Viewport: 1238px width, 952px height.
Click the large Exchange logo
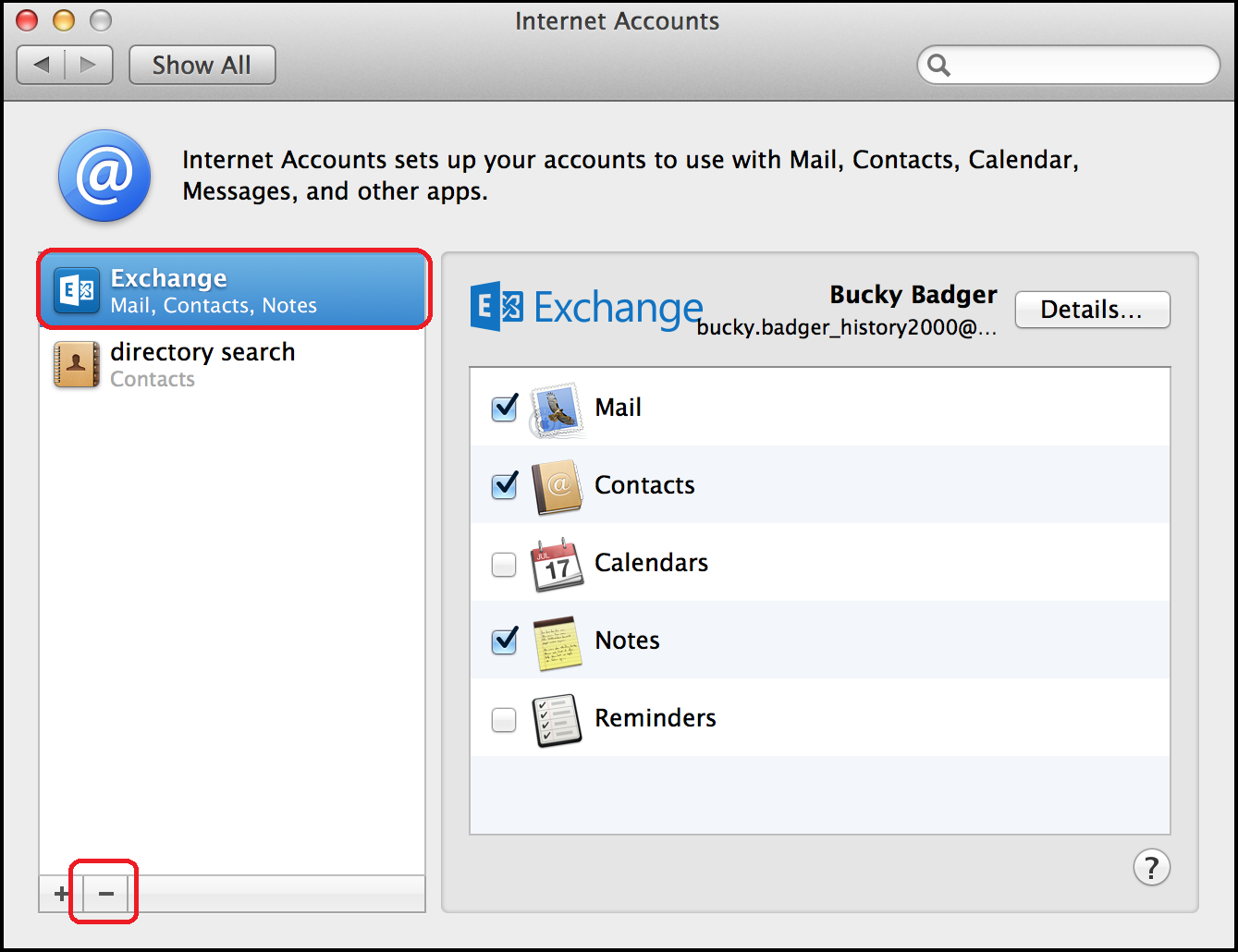coord(586,308)
